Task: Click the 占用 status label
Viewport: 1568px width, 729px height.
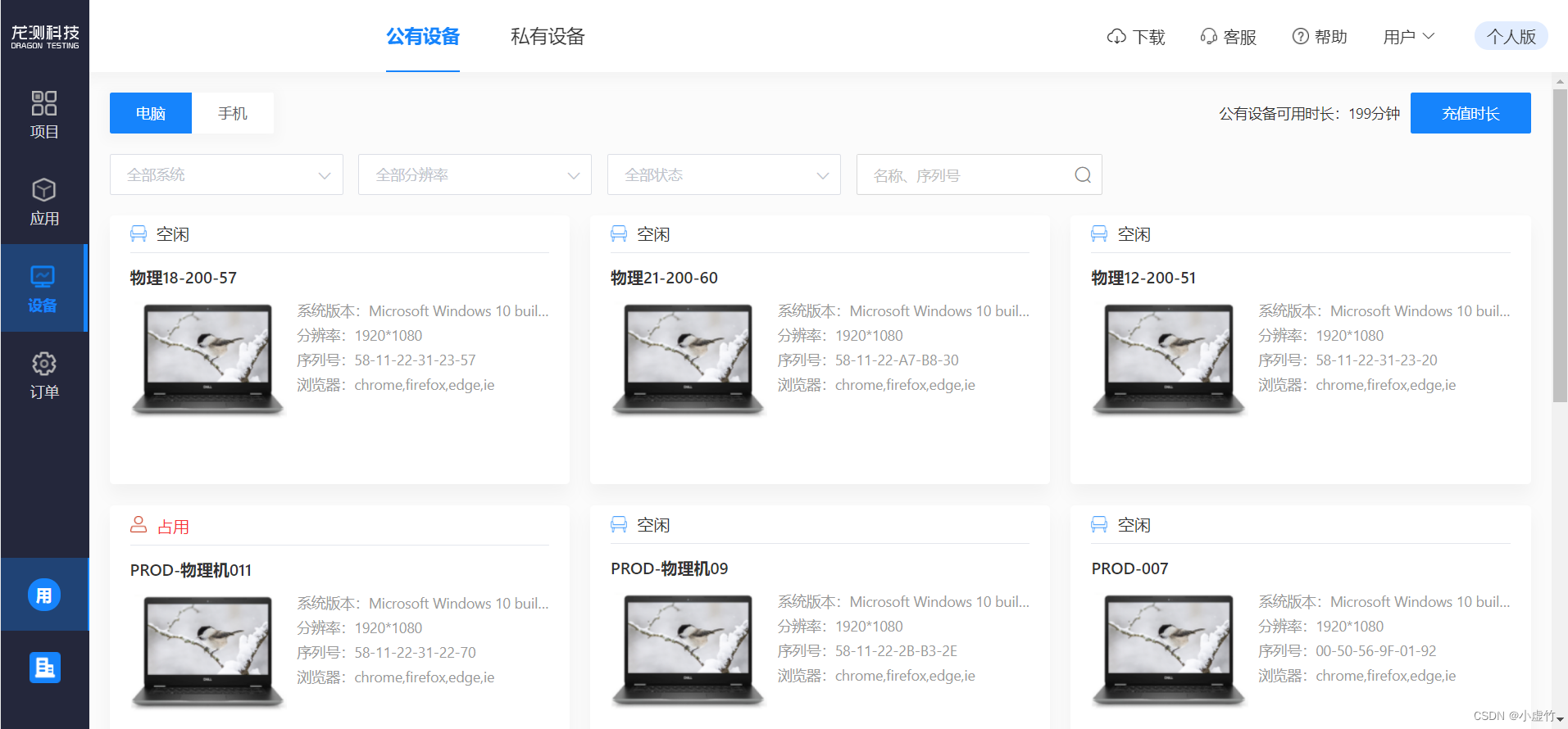Action: point(173,527)
